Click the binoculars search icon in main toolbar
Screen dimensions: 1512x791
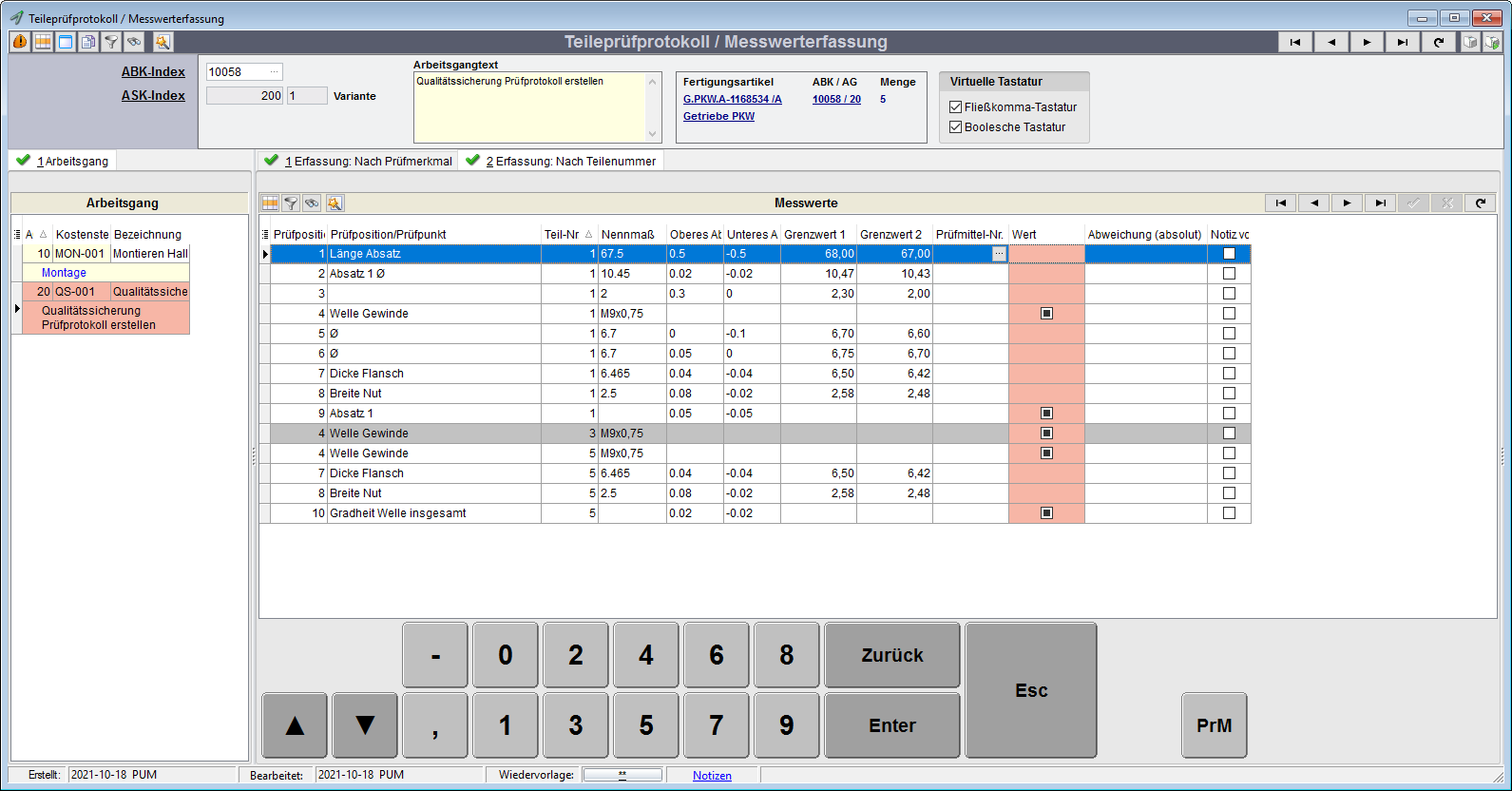pos(134,42)
